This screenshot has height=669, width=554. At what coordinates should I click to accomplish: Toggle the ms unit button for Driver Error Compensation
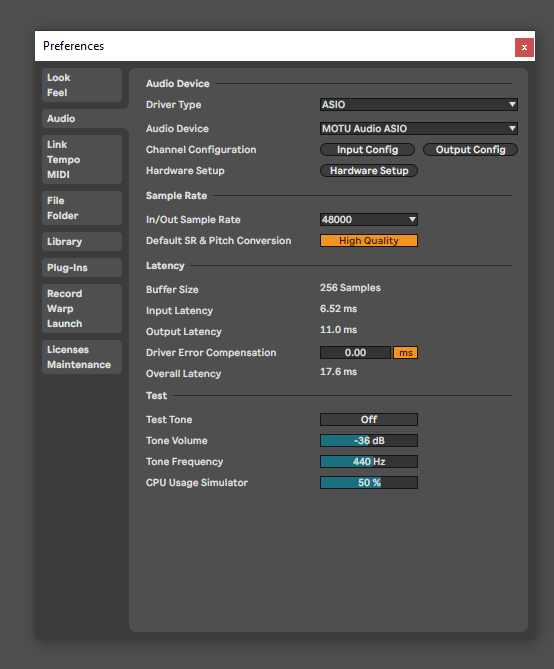click(x=405, y=353)
